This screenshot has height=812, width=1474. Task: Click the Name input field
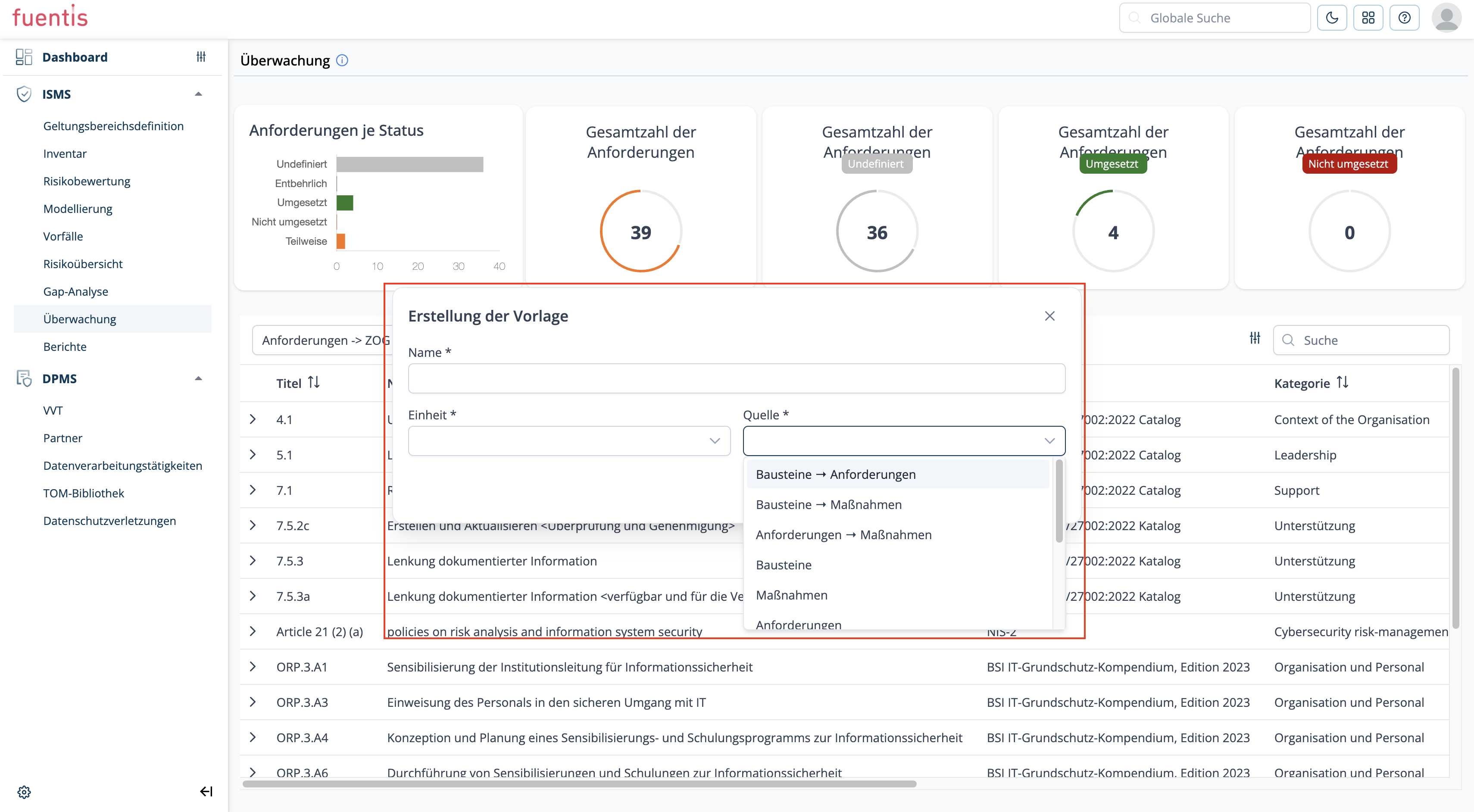[x=736, y=378]
